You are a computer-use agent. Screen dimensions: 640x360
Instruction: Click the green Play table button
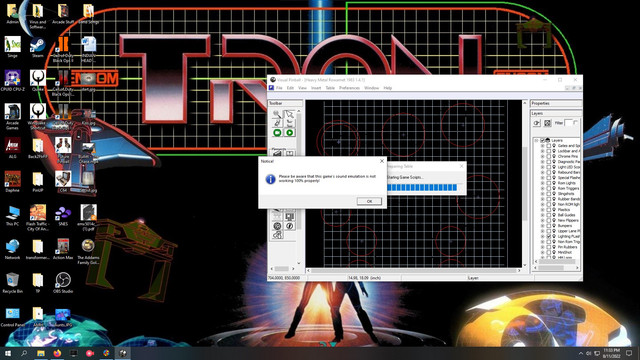coord(289,132)
